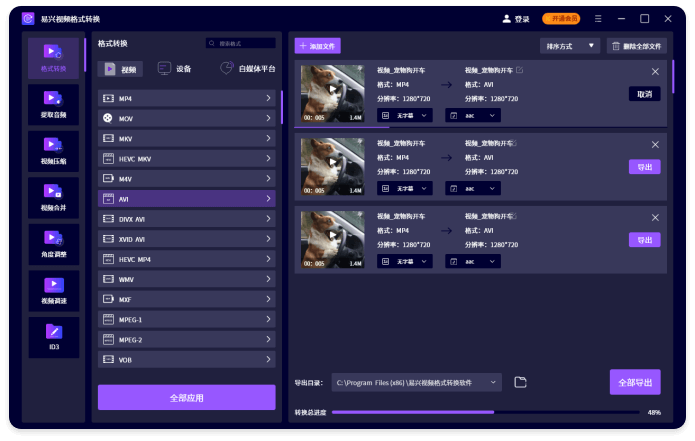Open the 排序方式 sort dropdown
The width and height of the screenshot is (695, 441).
(x=570, y=46)
